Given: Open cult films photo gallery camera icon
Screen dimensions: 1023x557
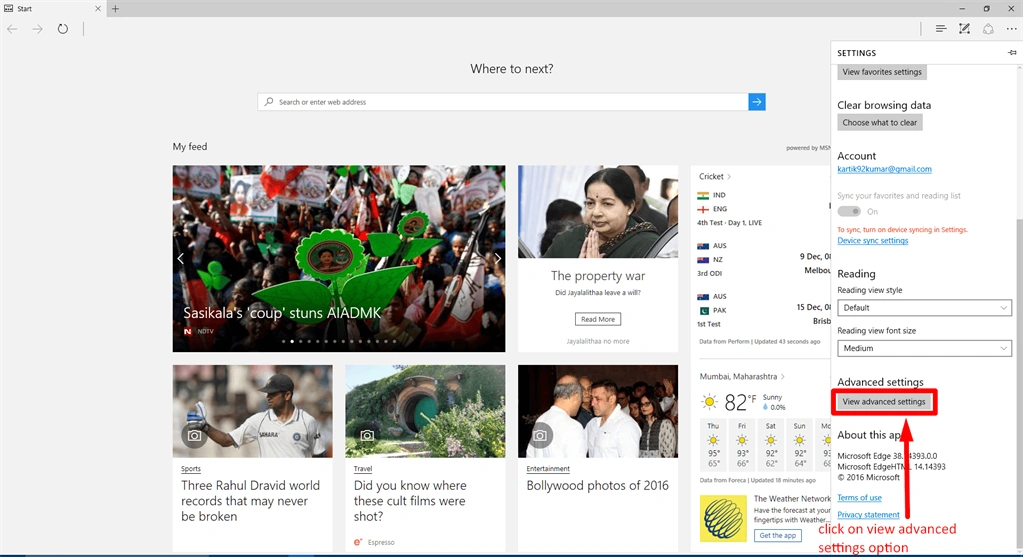Looking at the screenshot, I should click(x=367, y=435).
